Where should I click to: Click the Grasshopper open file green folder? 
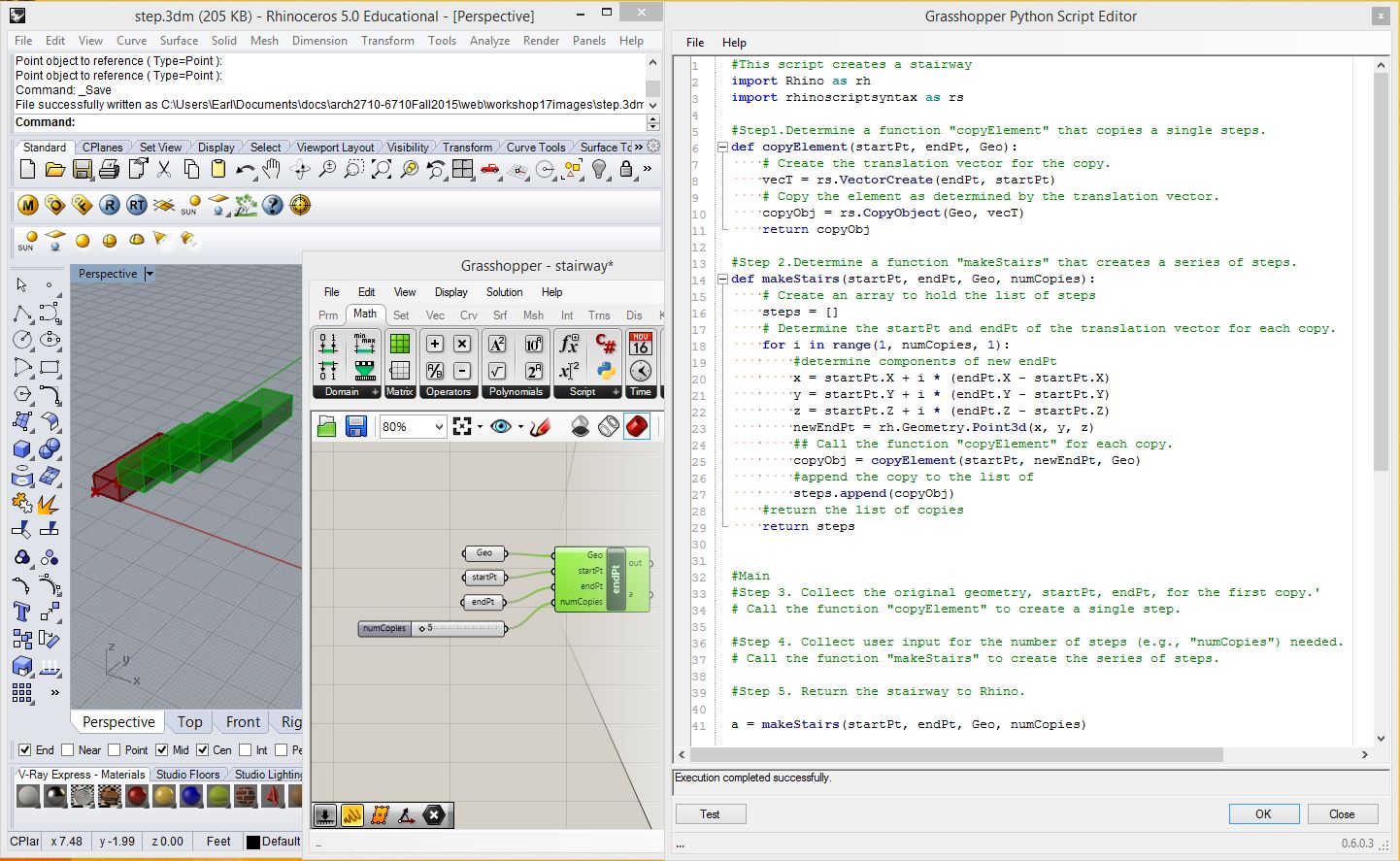(327, 426)
